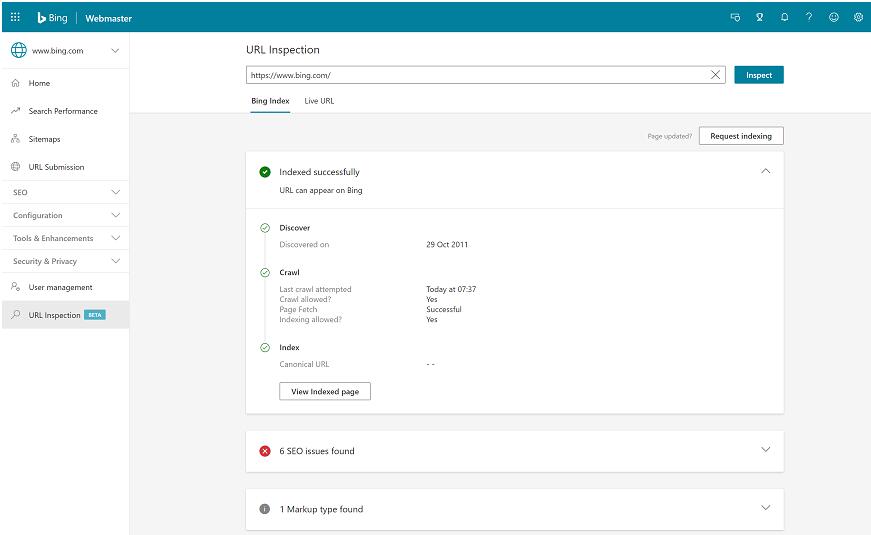The image size is (871, 535).
Task: Click the Webmaster header title
Action: click(x=108, y=18)
